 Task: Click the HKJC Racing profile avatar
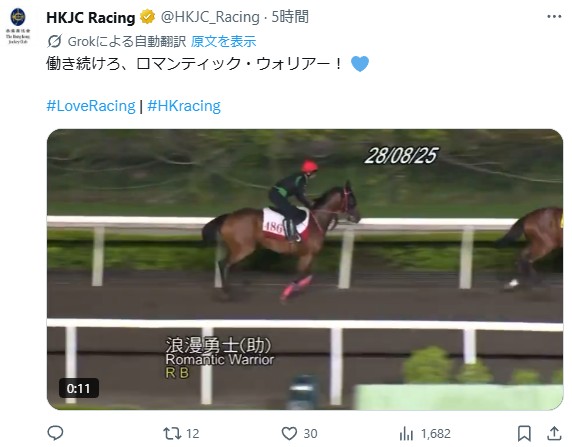click(x=18, y=26)
